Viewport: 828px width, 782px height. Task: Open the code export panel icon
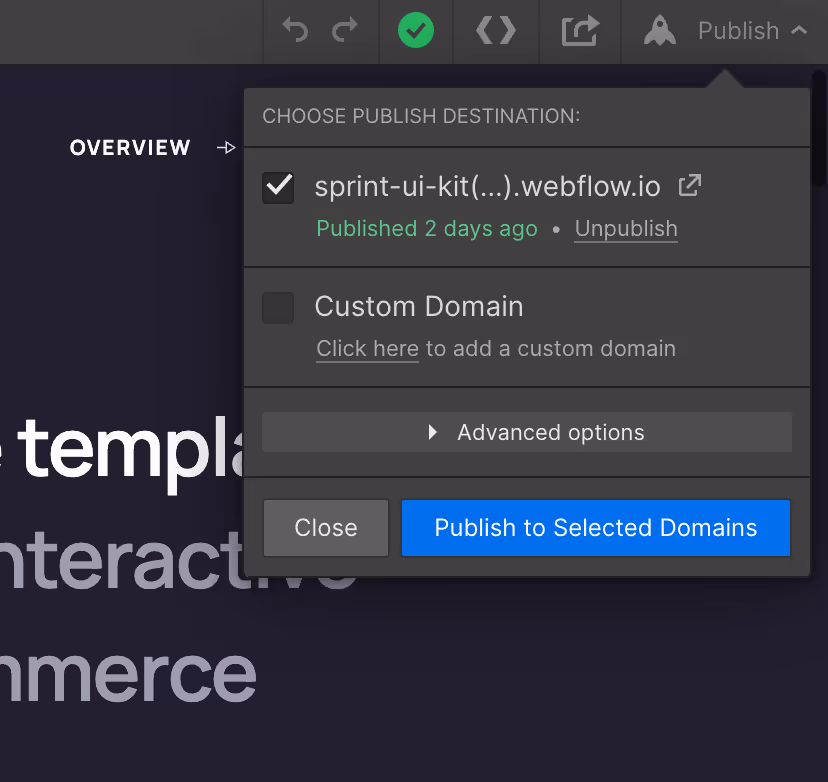(x=495, y=30)
